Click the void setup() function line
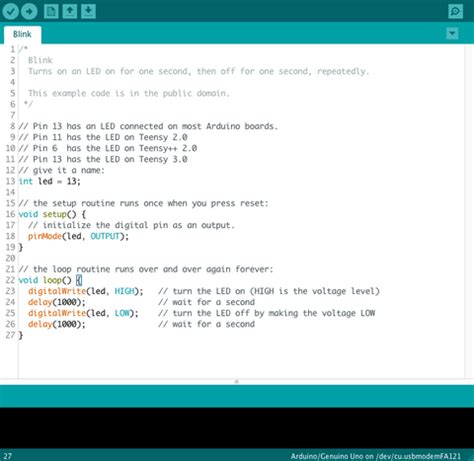 (52, 214)
